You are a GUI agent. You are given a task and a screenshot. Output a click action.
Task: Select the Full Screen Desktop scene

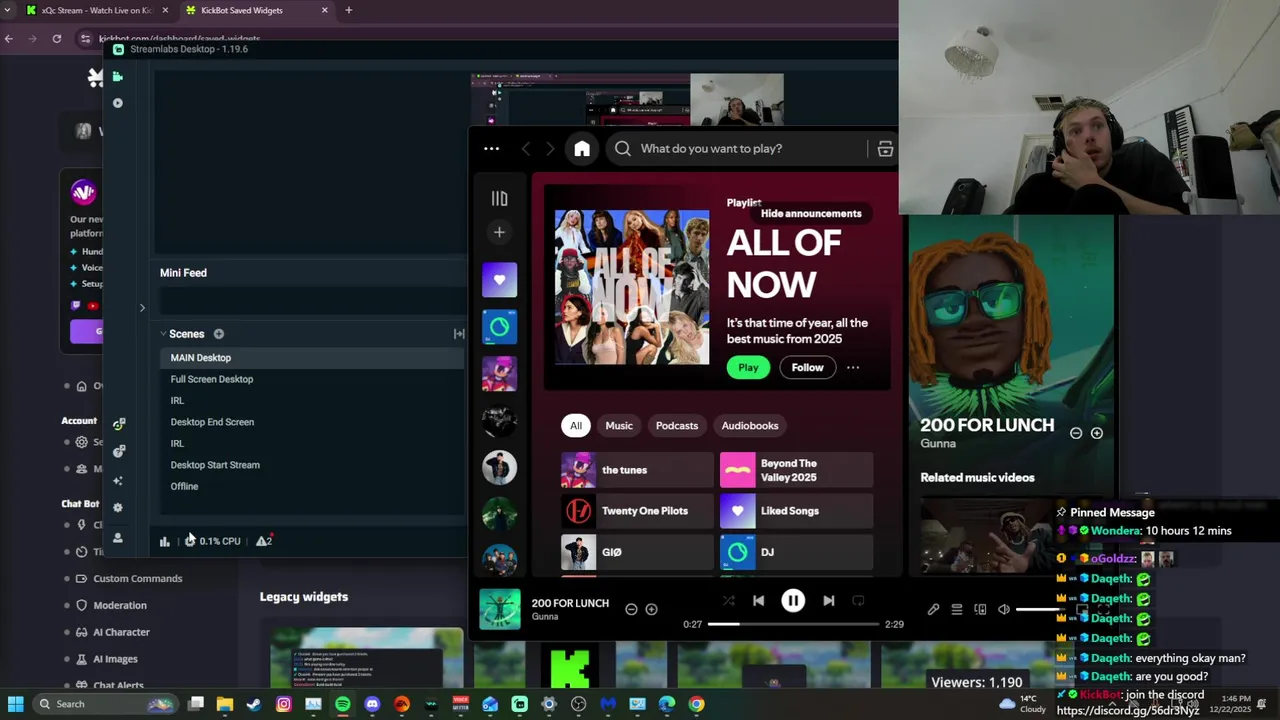311,379
